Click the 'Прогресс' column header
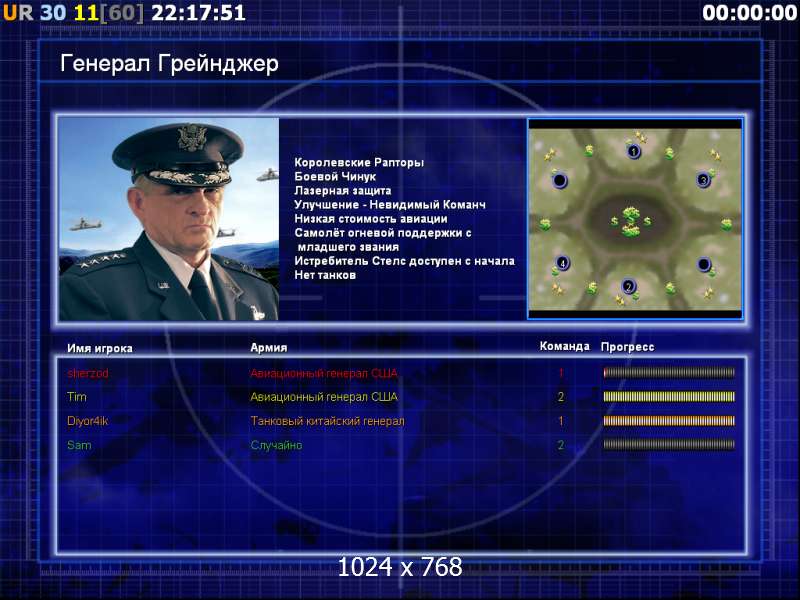 627,347
